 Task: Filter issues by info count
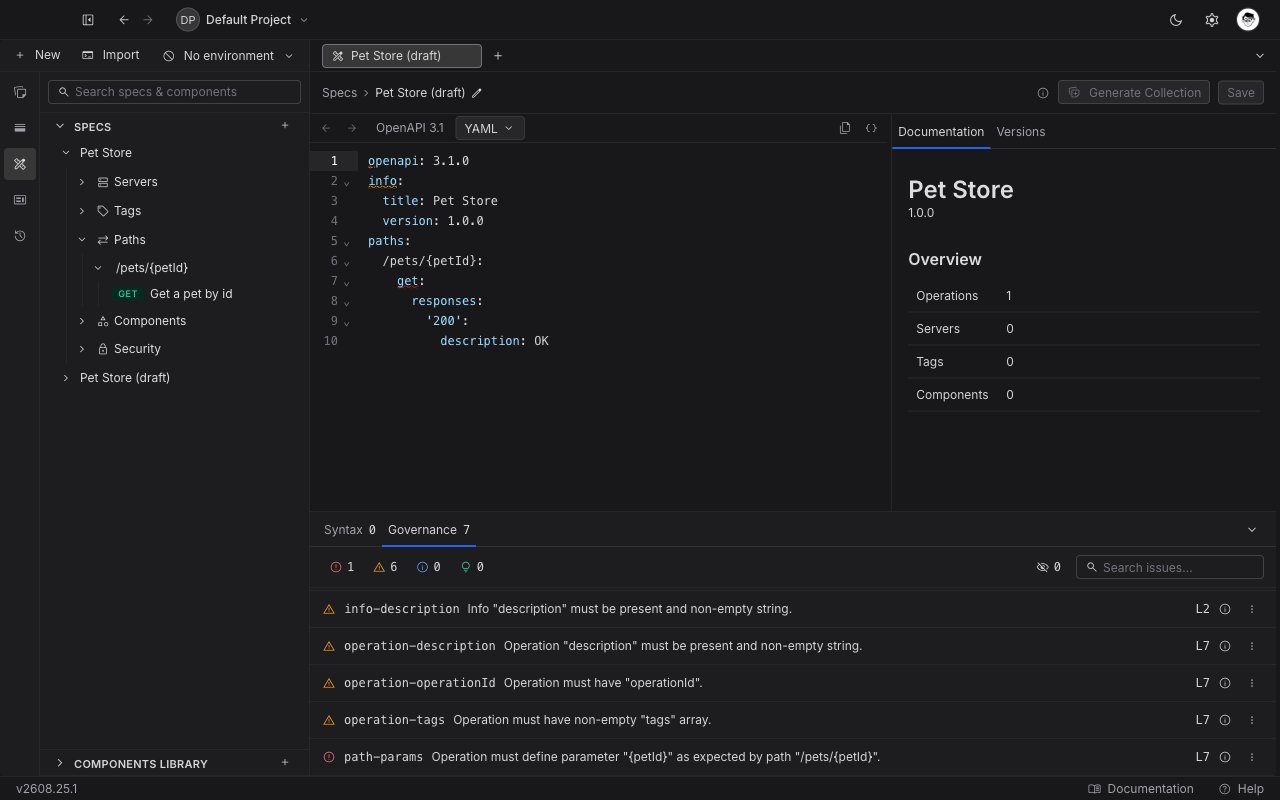coord(429,567)
